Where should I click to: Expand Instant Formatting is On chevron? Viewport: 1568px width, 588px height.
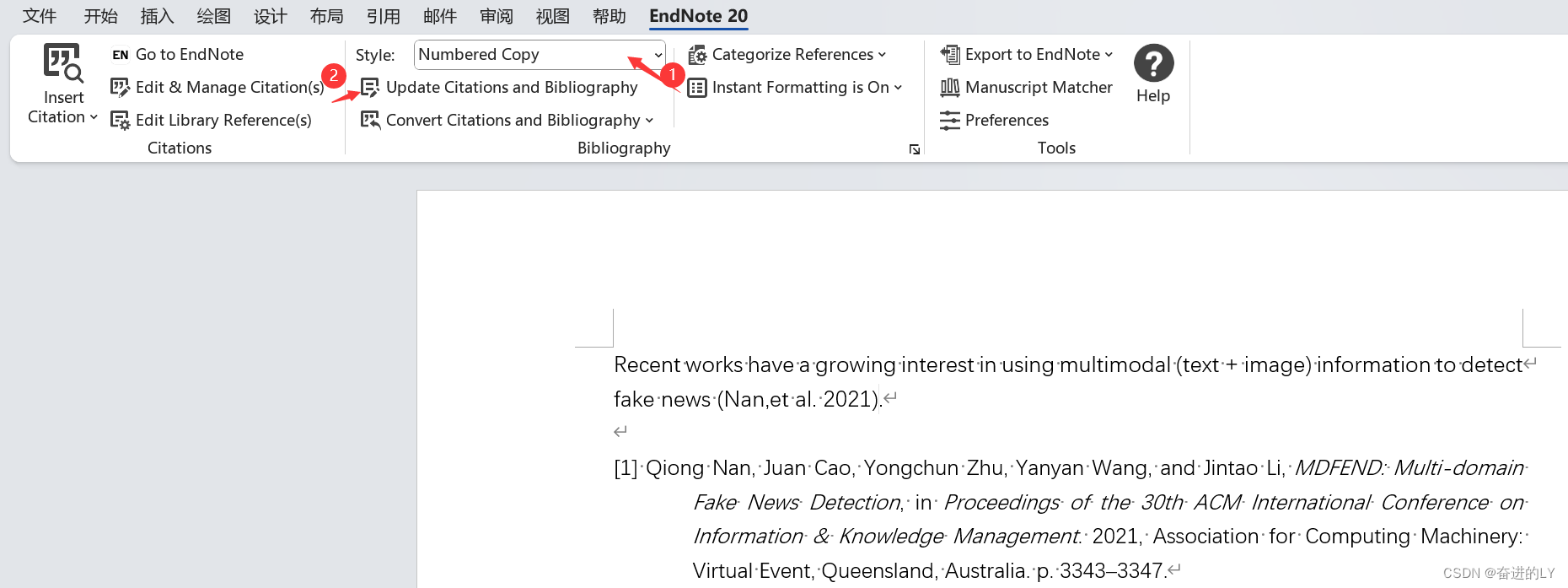point(898,88)
